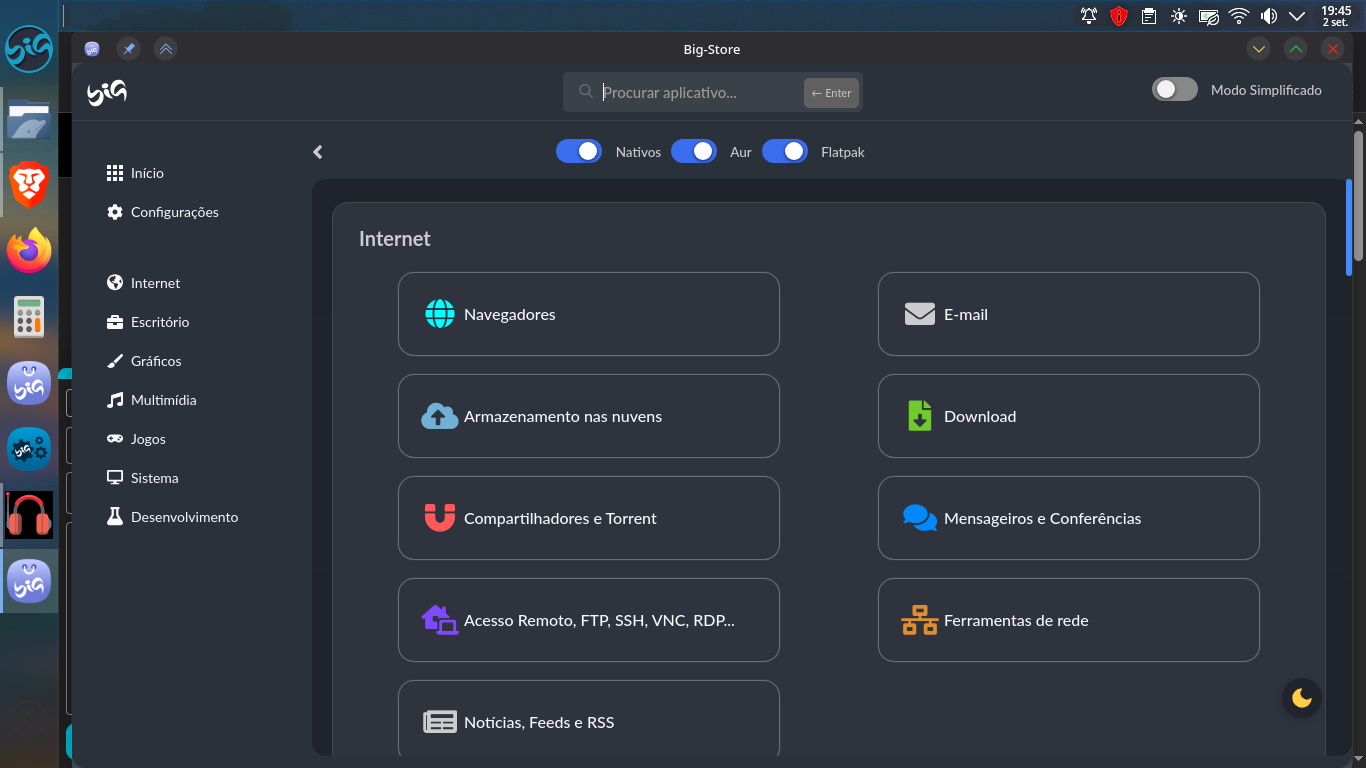Open brightness settings in tray

[x=1179, y=16]
